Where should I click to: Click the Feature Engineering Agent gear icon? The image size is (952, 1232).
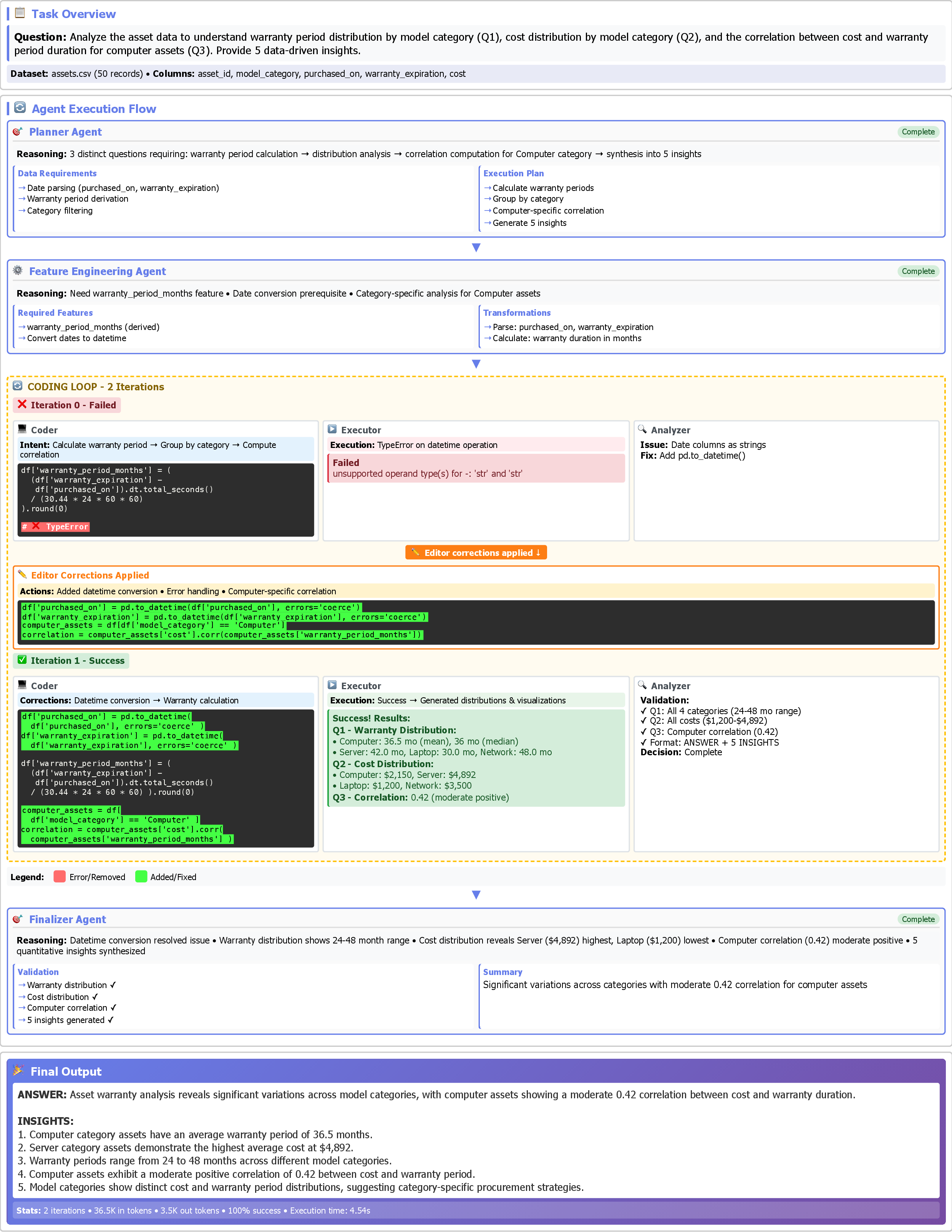click(18, 271)
